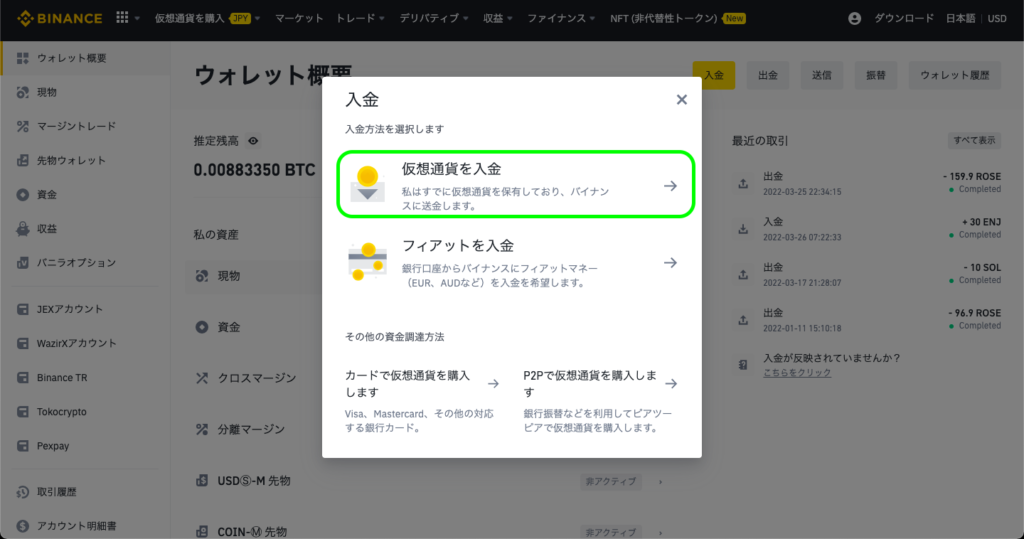This screenshot has height=539, width=1024.
Task: Expand ファイナンス dropdown menu
Action: 561,18
